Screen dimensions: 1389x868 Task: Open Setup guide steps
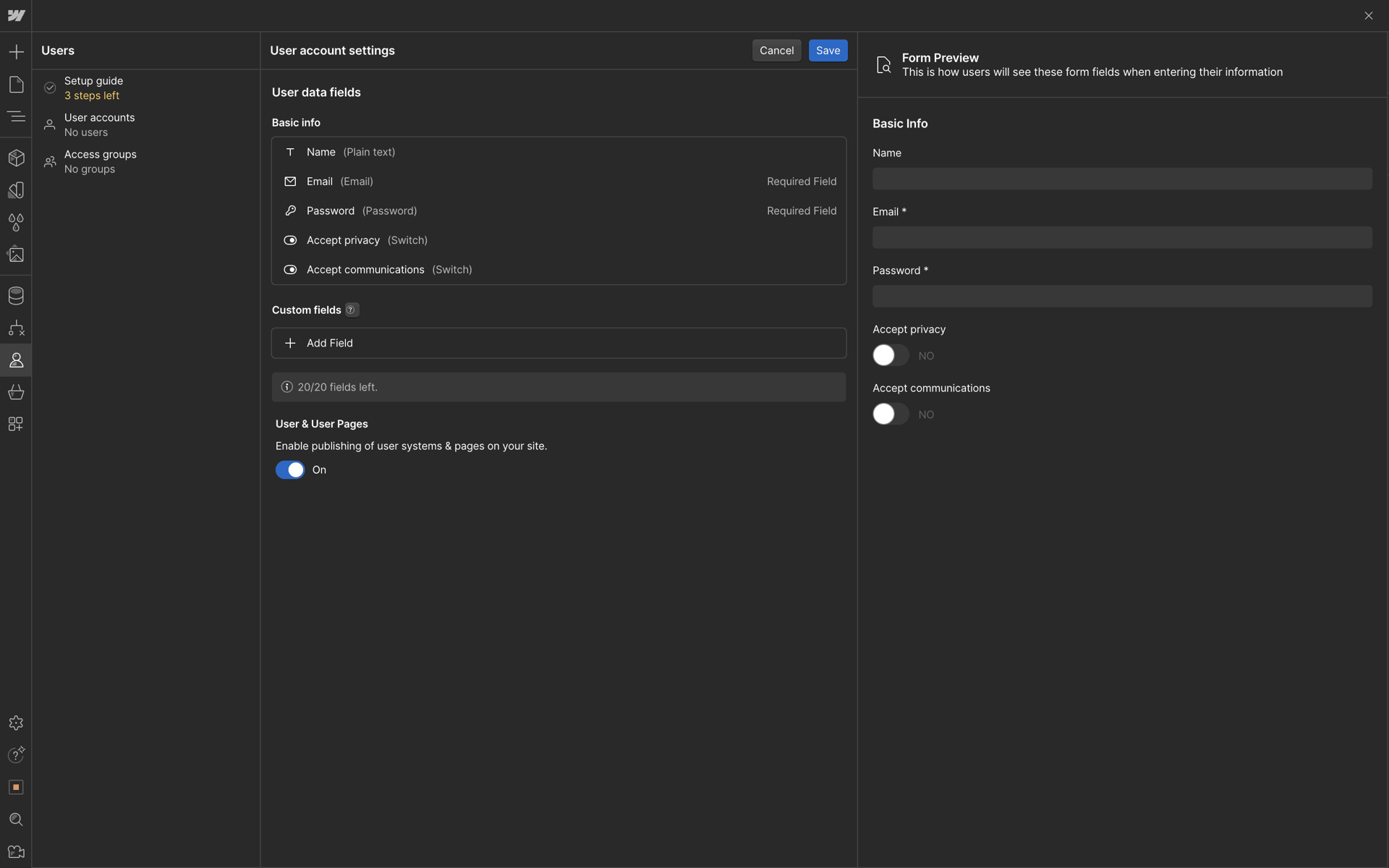coord(145,88)
